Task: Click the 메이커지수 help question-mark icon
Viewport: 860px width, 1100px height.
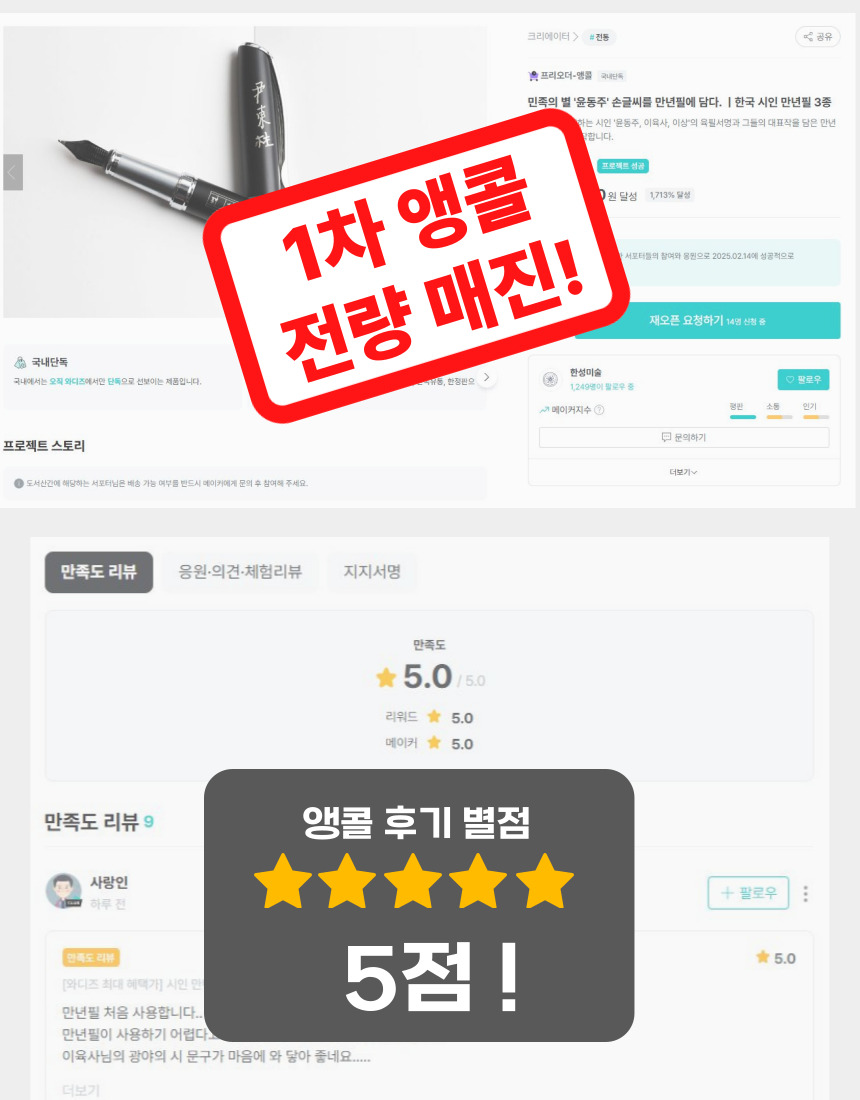Action: click(x=599, y=410)
